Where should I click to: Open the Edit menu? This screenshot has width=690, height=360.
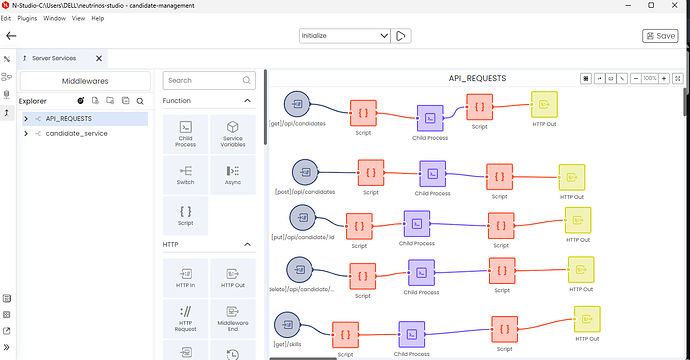[6, 18]
